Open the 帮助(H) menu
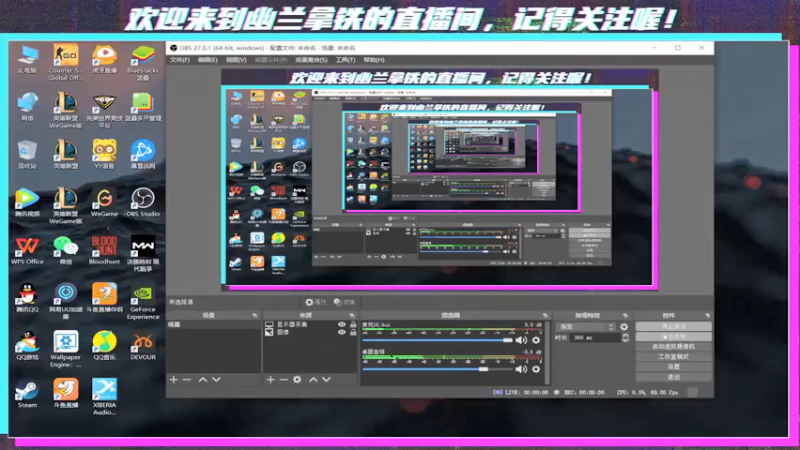The height and width of the screenshot is (450, 800). [373, 60]
